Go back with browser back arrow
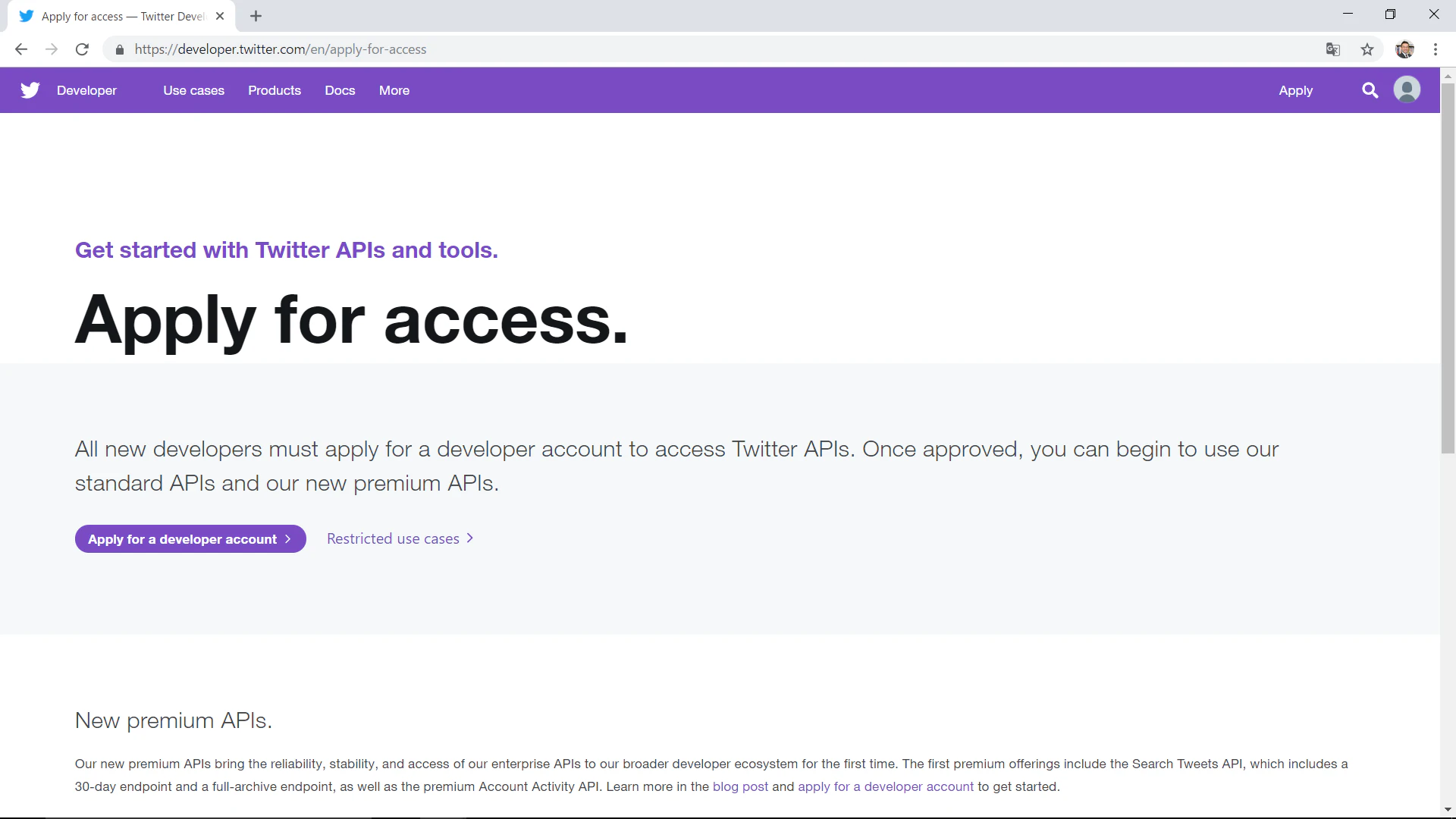 [x=21, y=49]
